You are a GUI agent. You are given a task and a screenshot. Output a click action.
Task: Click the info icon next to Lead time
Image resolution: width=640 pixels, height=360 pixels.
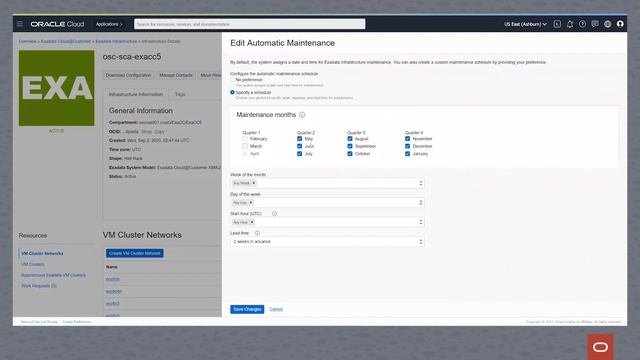coord(257,233)
